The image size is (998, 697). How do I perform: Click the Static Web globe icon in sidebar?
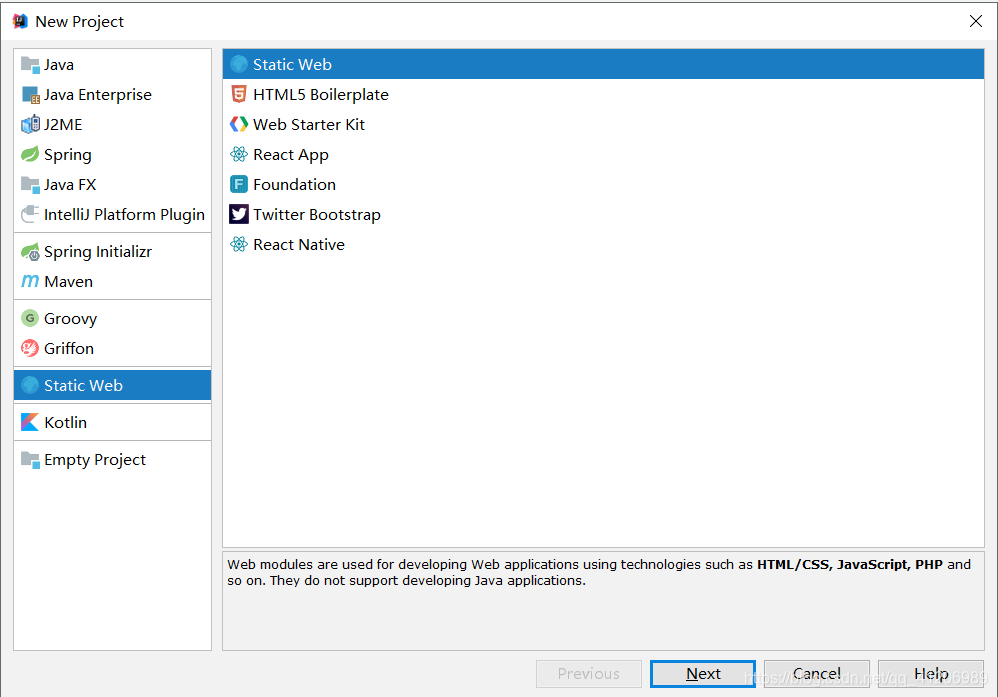pyautogui.click(x=30, y=385)
